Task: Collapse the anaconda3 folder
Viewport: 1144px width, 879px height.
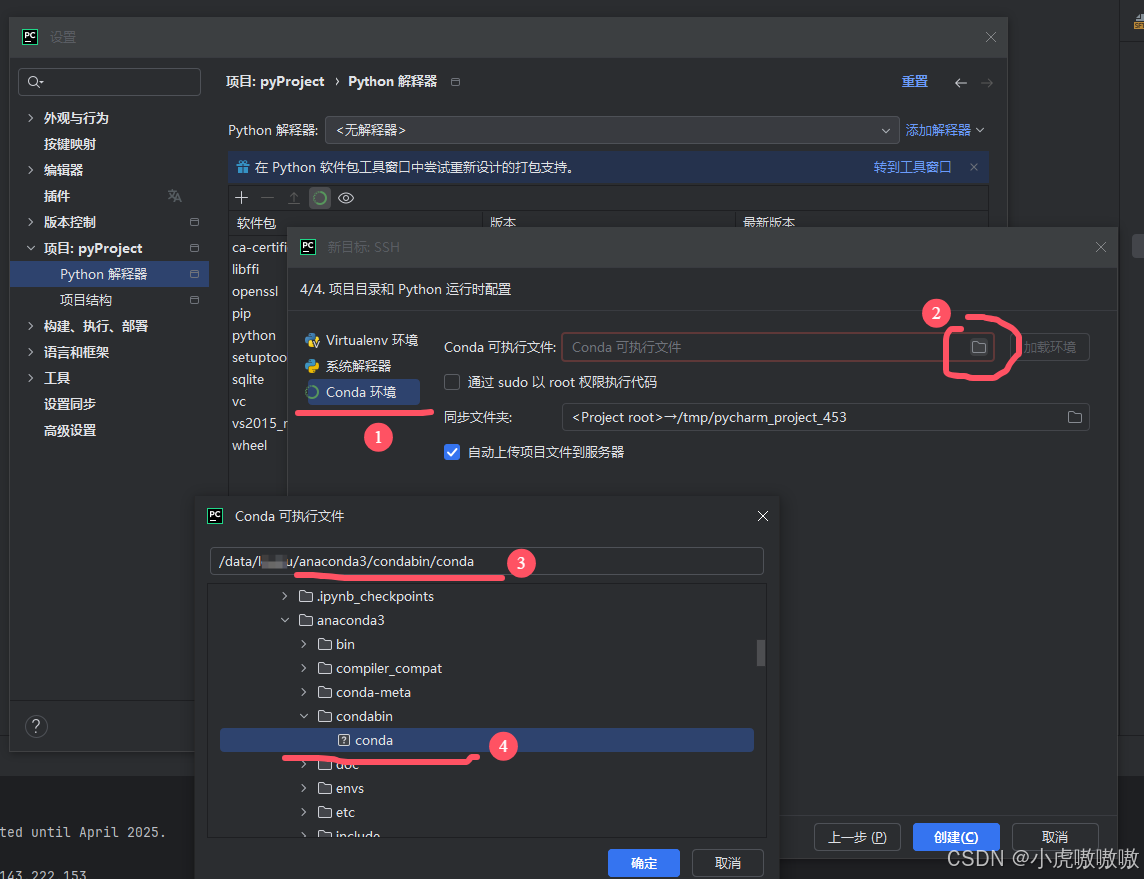Action: click(x=285, y=620)
